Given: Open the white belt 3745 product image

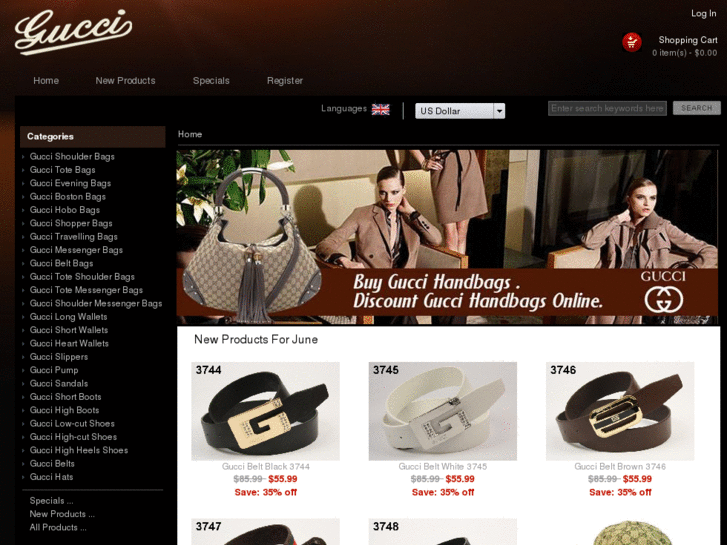Looking at the screenshot, I should [442, 411].
